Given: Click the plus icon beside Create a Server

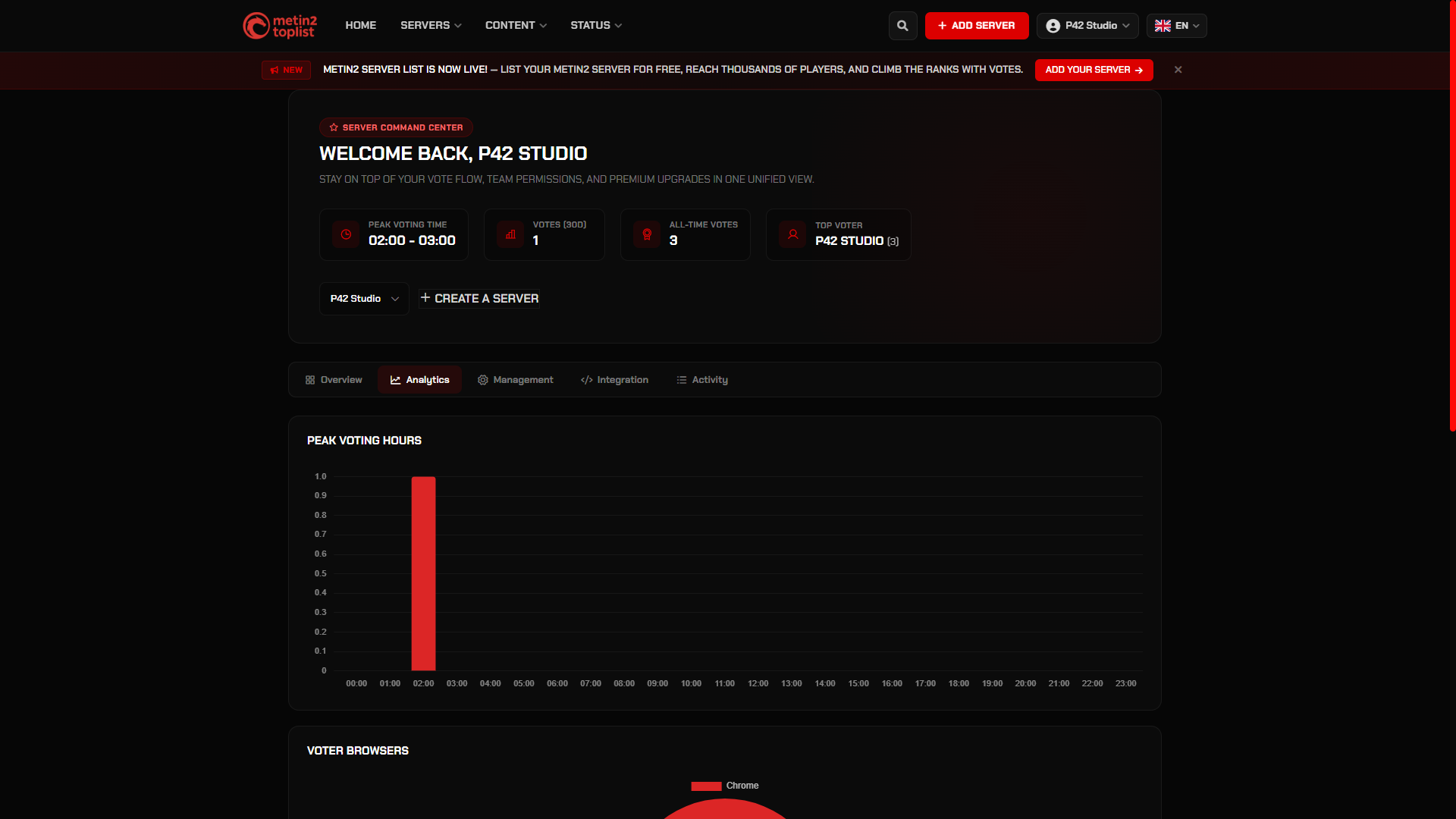Looking at the screenshot, I should pyautogui.click(x=425, y=298).
